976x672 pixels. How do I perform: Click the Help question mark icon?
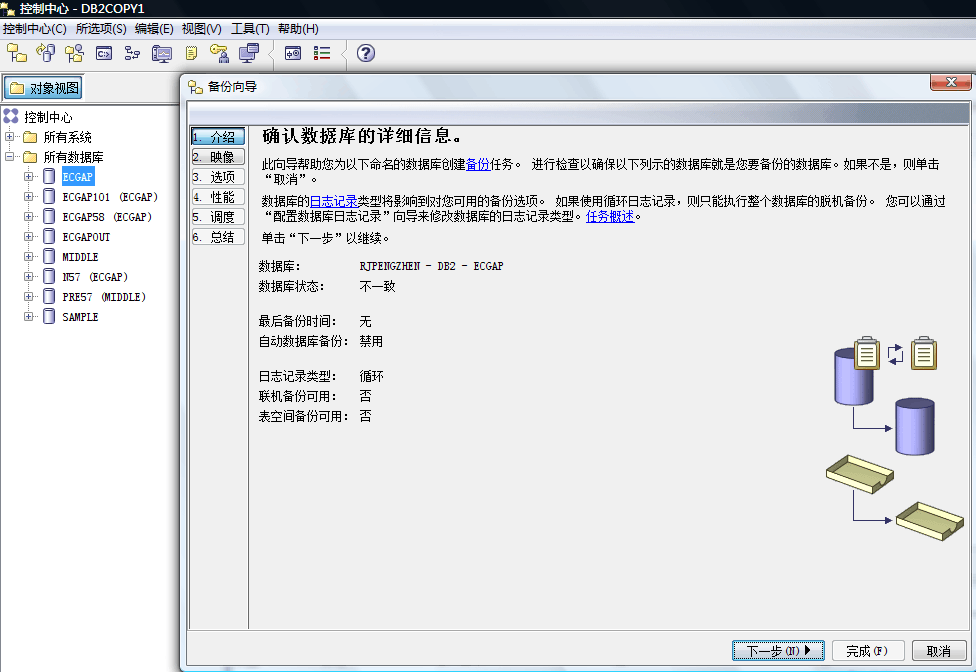pyautogui.click(x=366, y=54)
